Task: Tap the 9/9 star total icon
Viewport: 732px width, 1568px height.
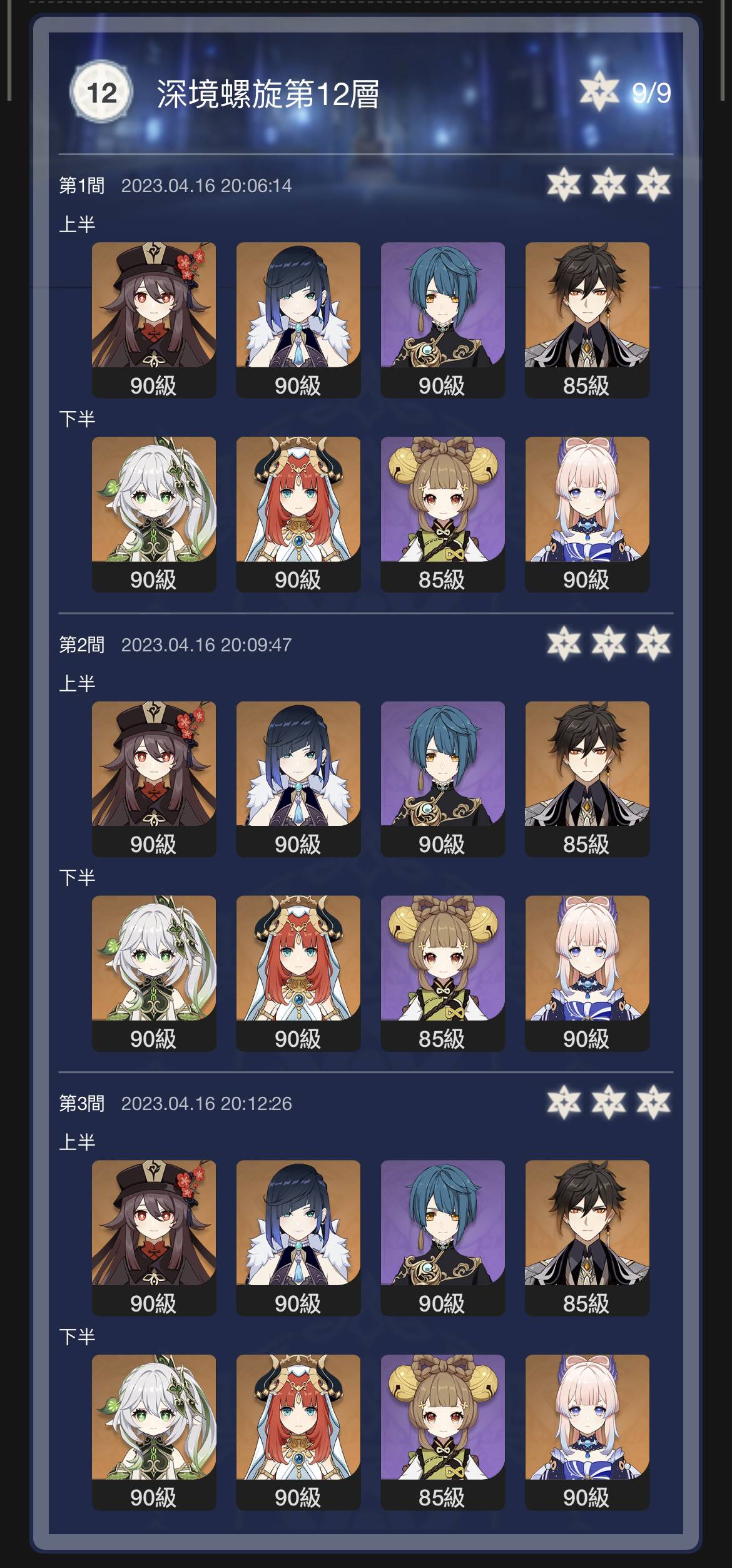Action: pyautogui.click(x=599, y=92)
